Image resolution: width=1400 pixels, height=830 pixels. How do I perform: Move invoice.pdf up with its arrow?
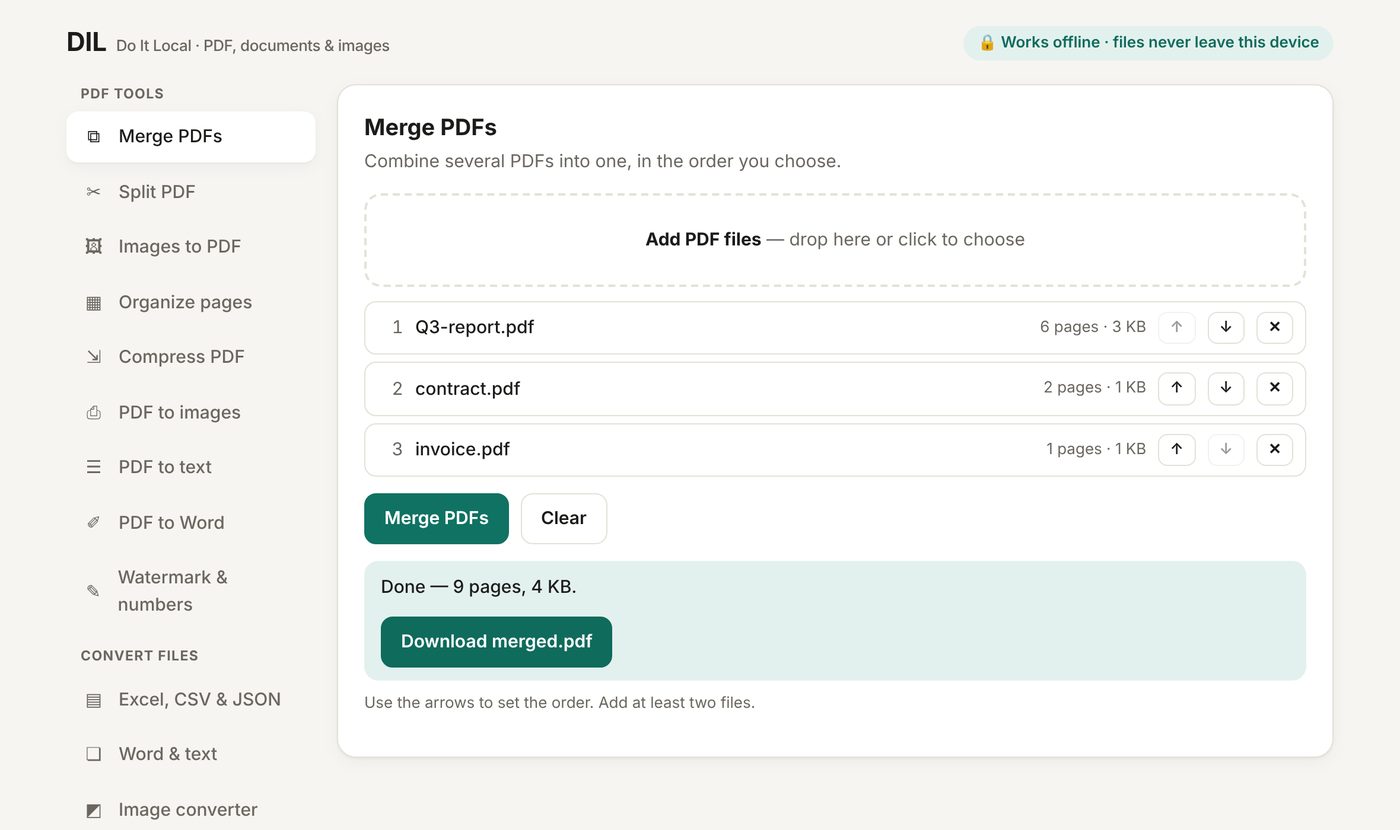click(x=1177, y=449)
